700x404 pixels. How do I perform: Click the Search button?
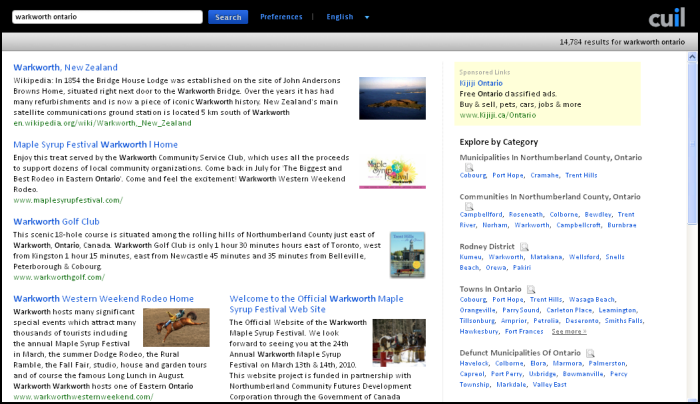coord(228,17)
